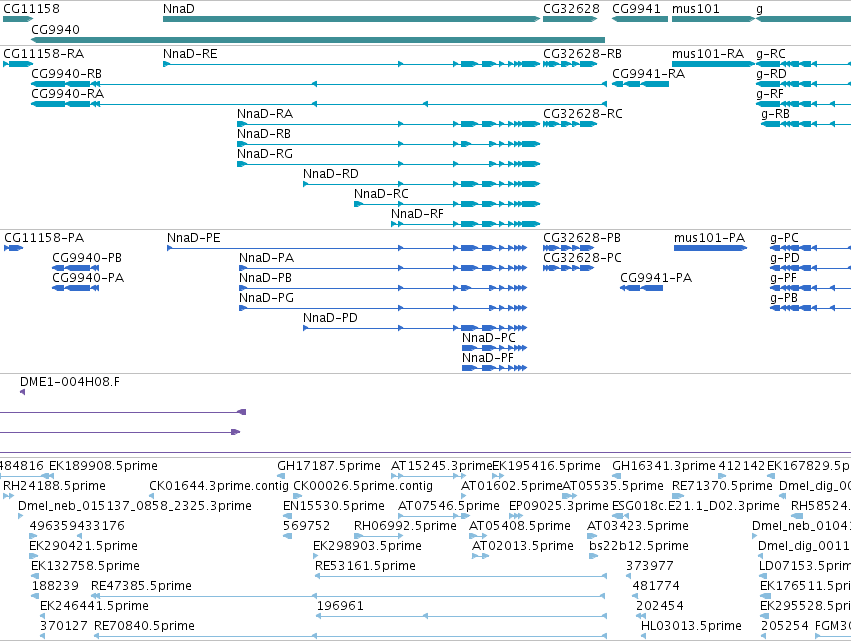
Task: Click the CK00026.5prime.contig label
Action: 363,486
